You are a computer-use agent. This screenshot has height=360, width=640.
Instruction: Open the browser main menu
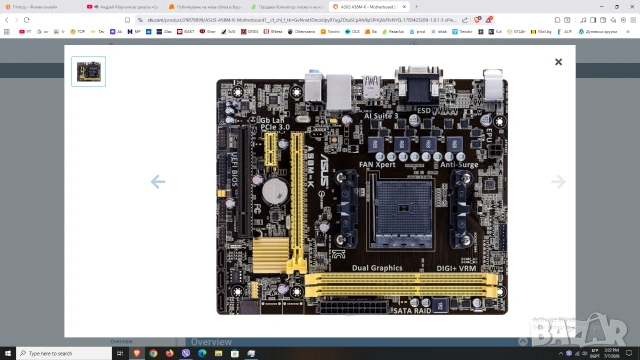(633, 20)
